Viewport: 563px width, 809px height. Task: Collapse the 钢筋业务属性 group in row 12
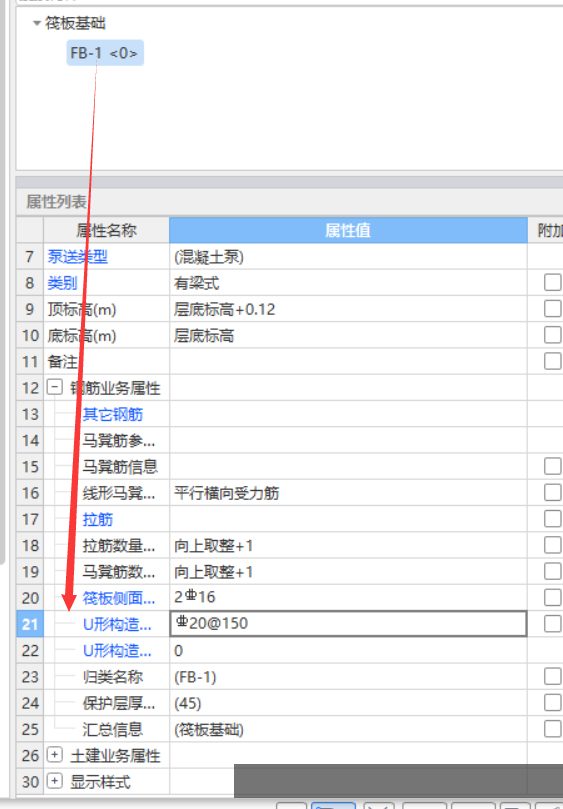(x=55, y=387)
